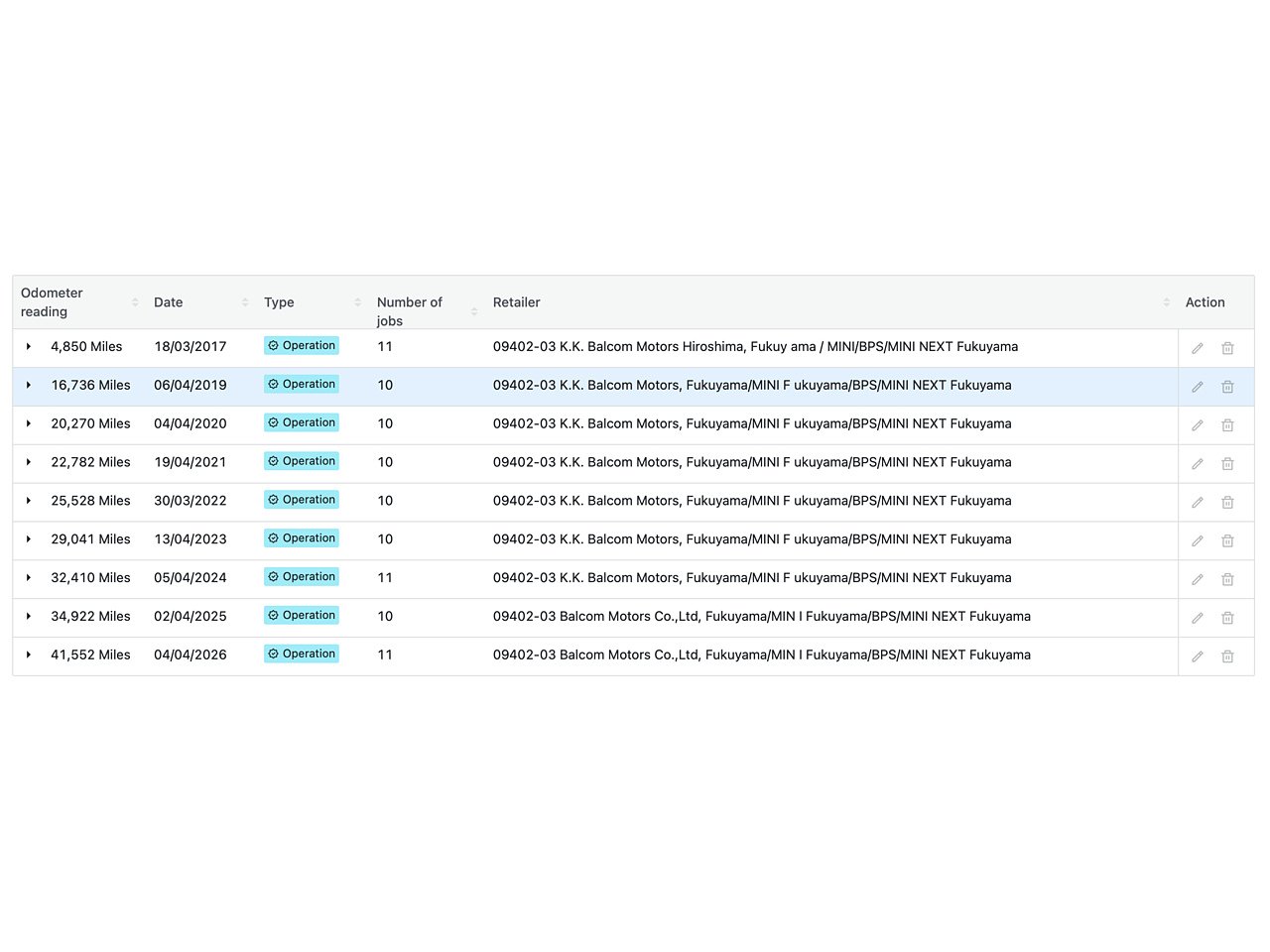Click the Action column header
Screen dimensions: 1270x952
(x=1206, y=302)
